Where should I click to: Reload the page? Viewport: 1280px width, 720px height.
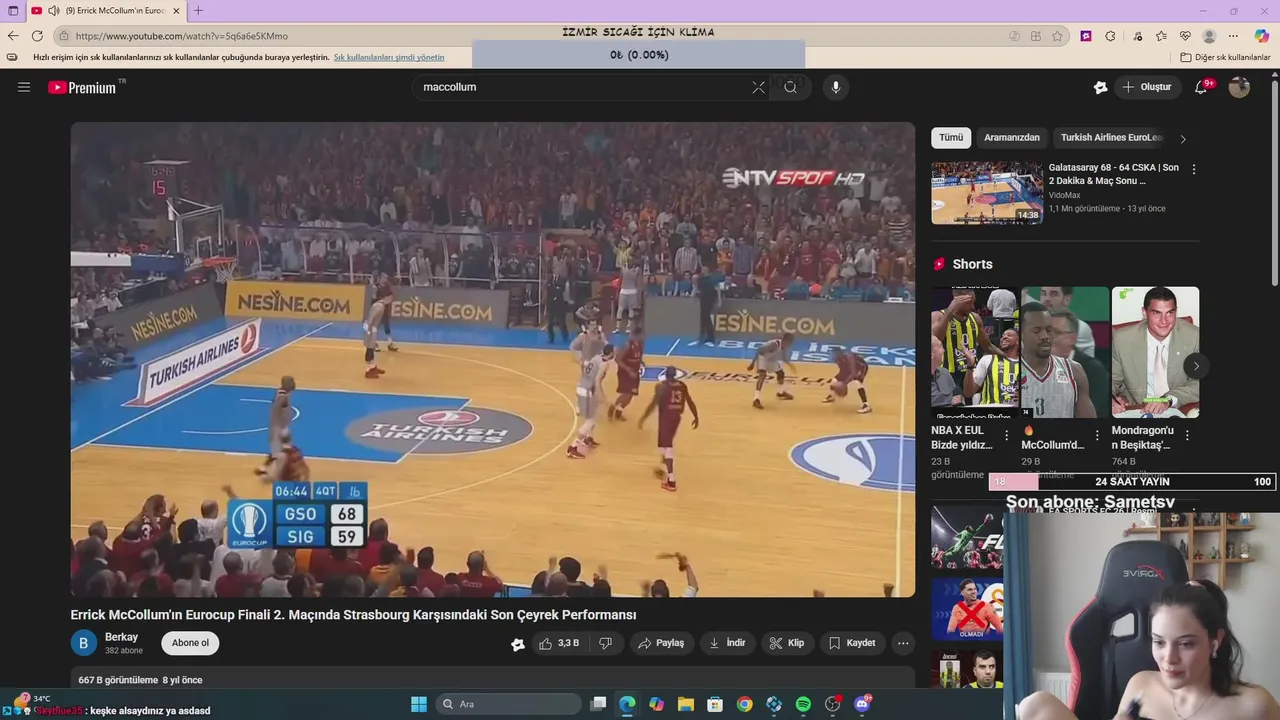pyautogui.click(x=37, y=36)
